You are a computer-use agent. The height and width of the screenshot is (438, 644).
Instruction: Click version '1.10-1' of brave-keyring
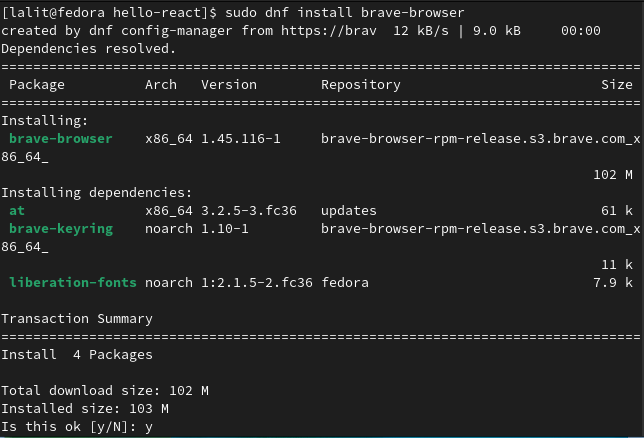point(225,229)
